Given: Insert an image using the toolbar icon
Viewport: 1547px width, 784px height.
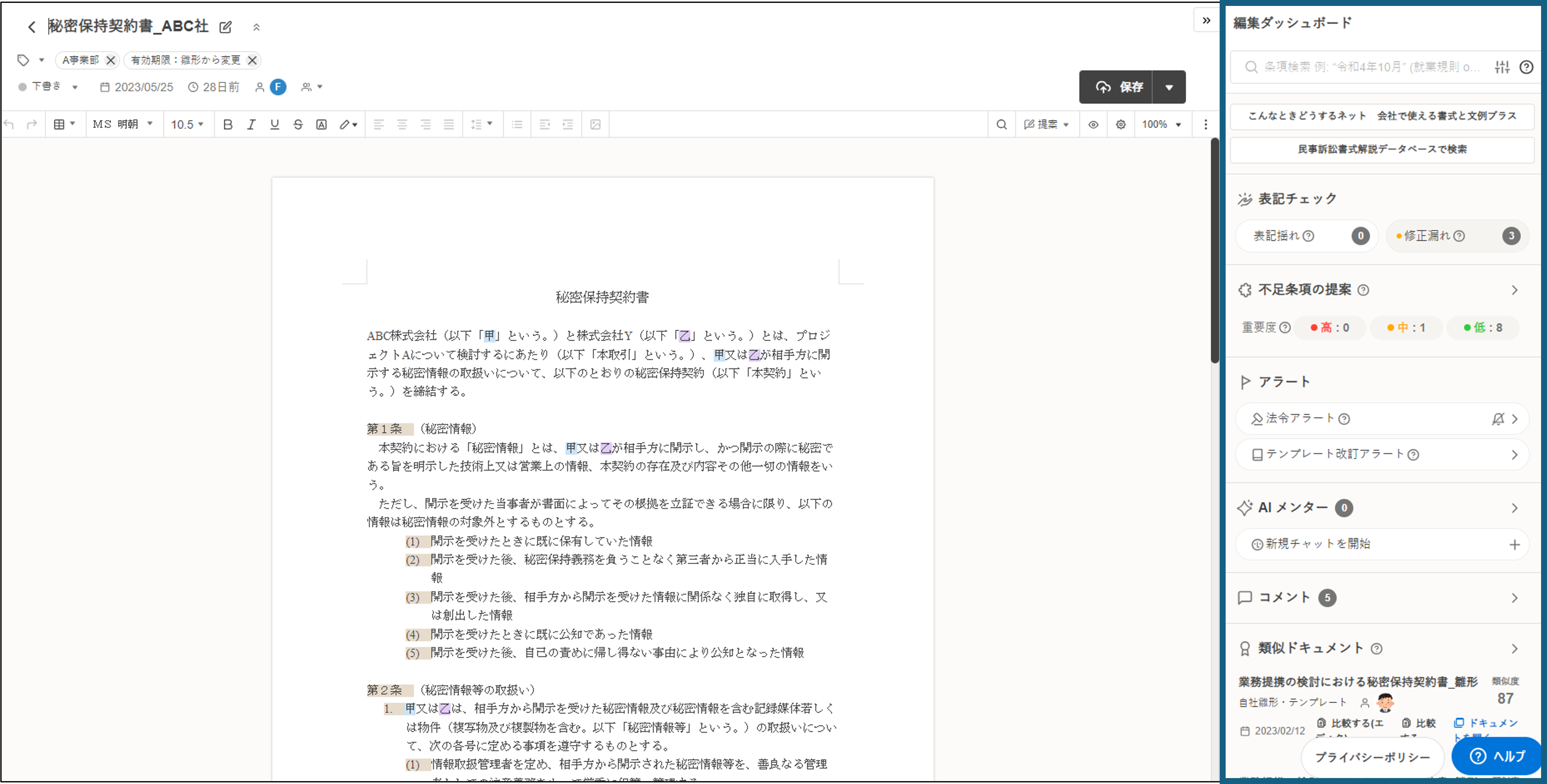Looking at the screenshot, I should tap(594, 124).
